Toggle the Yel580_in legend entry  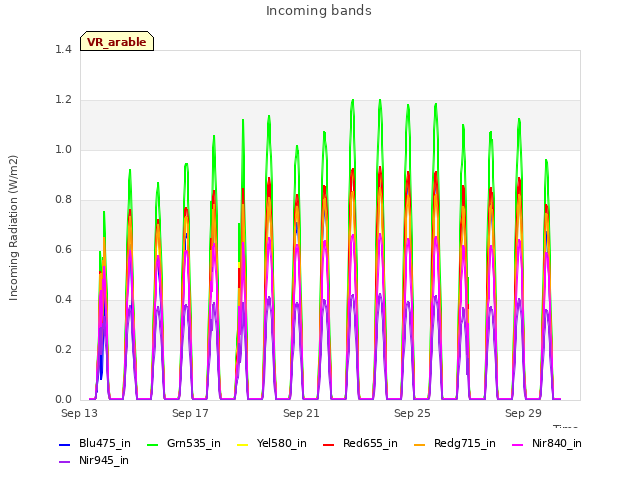272,444
